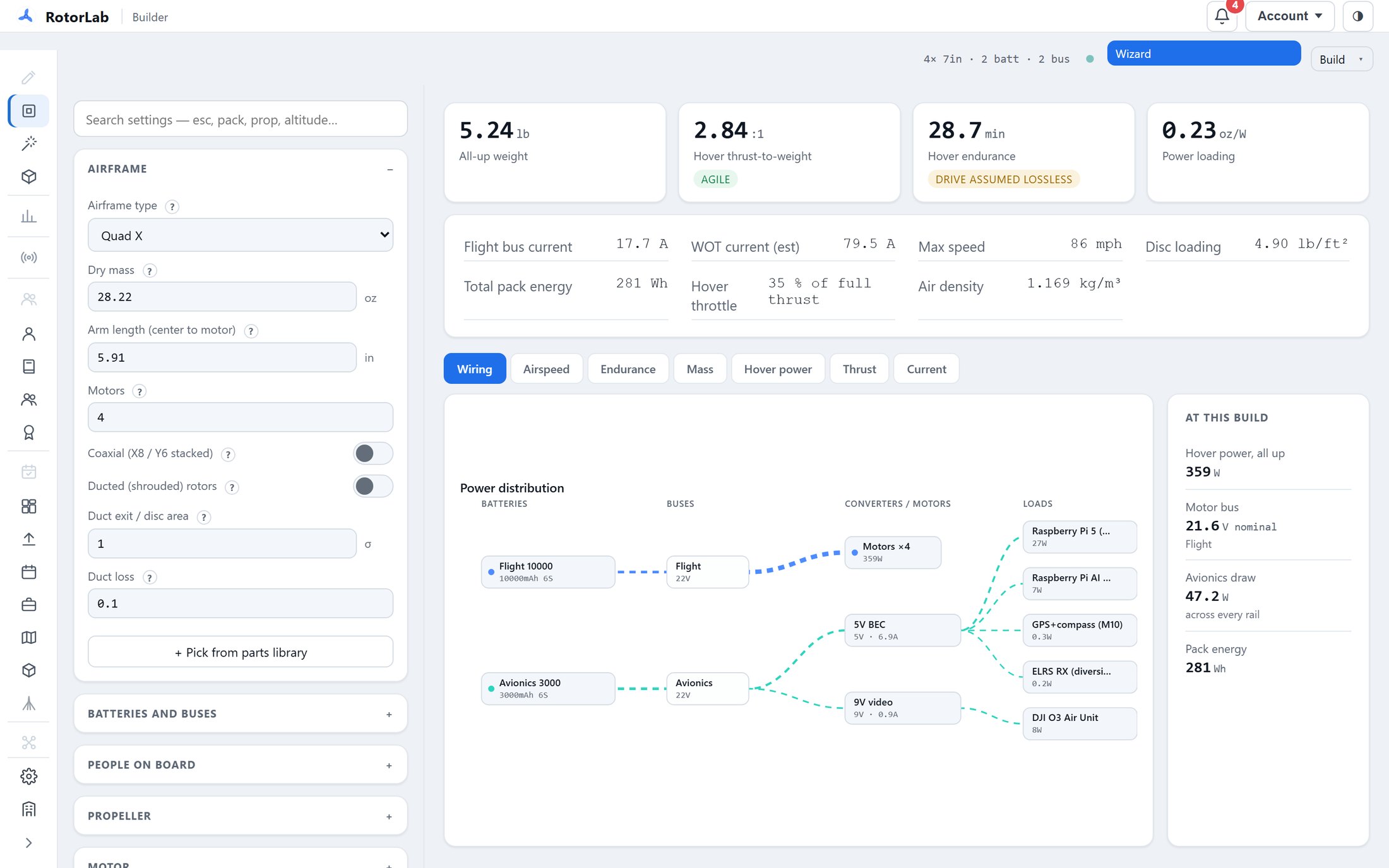Open the settings gear sidebar icon
The height and width of the screenshot is (868, 1389).
click(28, 776)
